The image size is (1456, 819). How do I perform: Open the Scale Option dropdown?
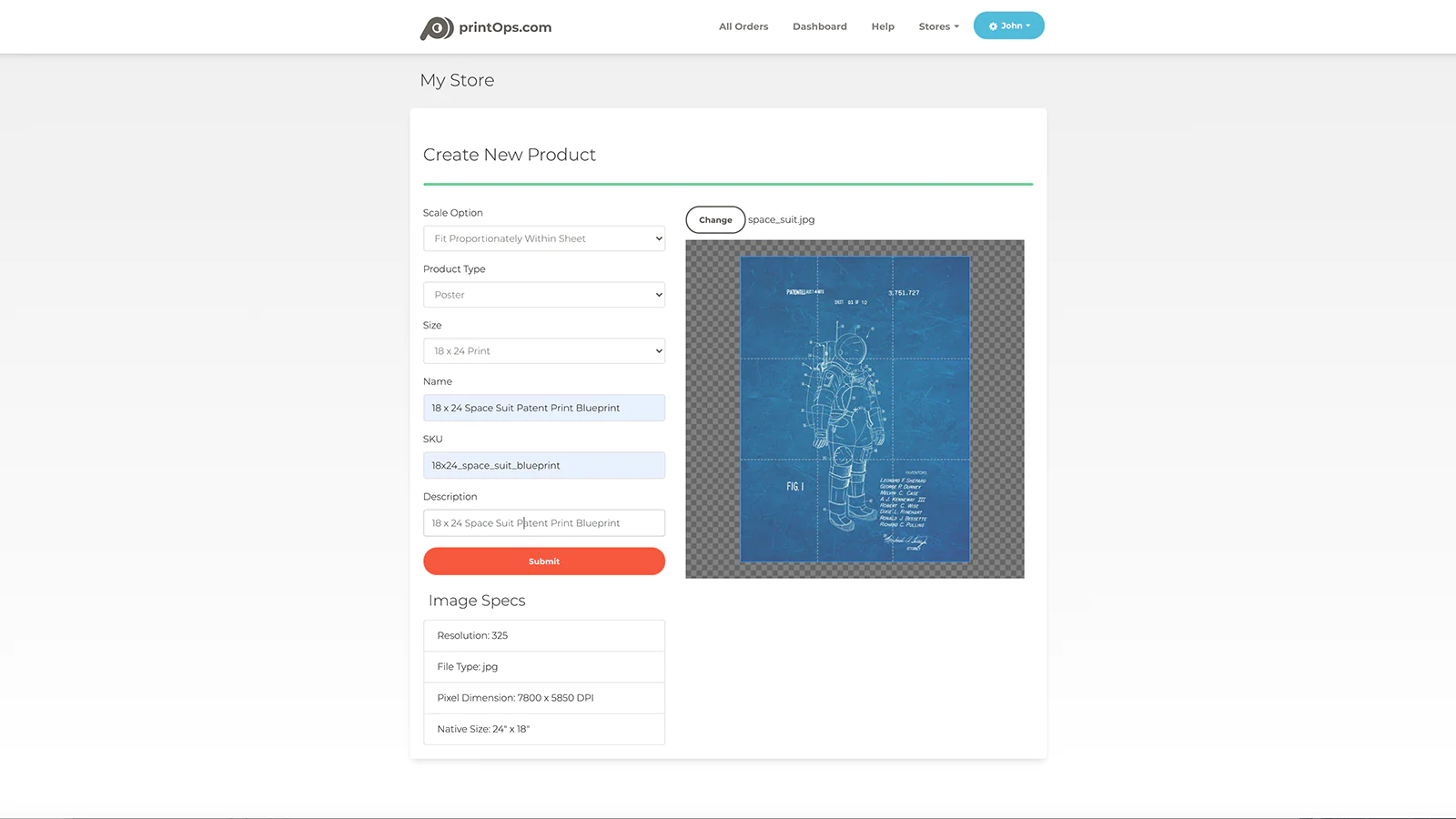click(x=543, y=238)
